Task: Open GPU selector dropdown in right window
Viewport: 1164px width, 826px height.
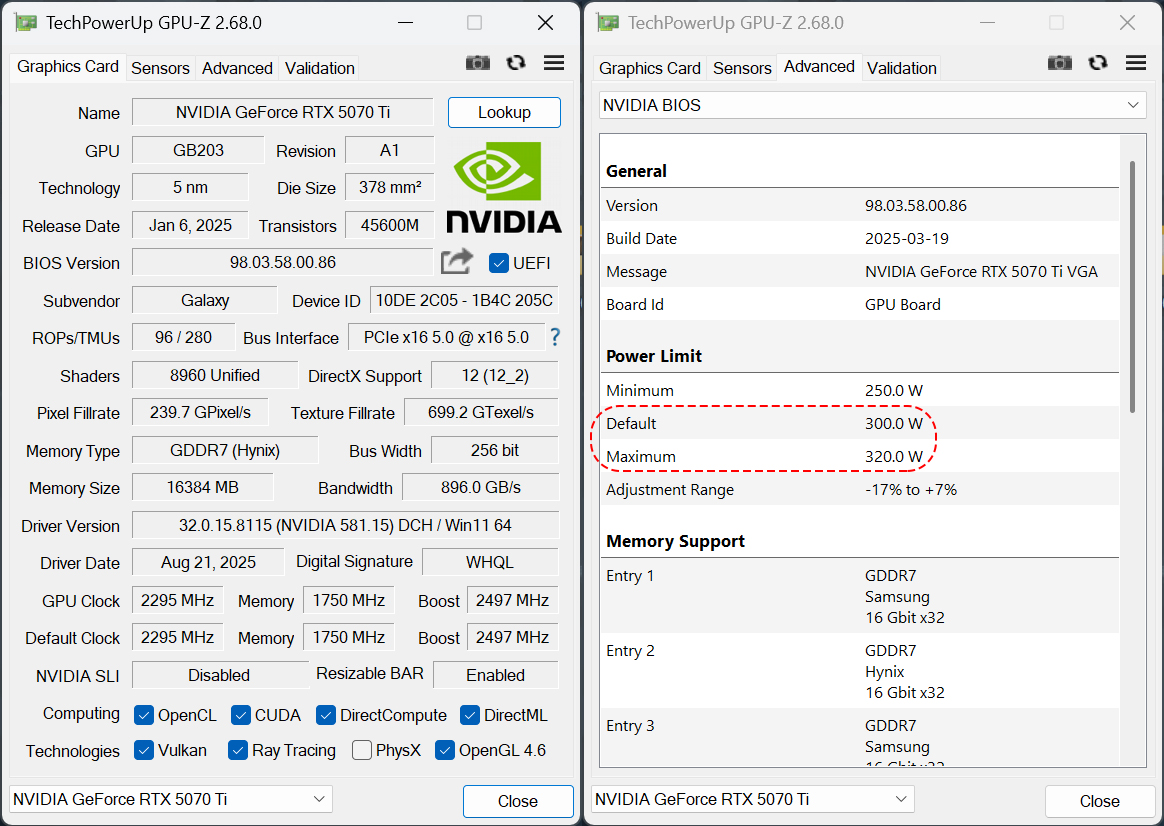Action: (753, 799)
